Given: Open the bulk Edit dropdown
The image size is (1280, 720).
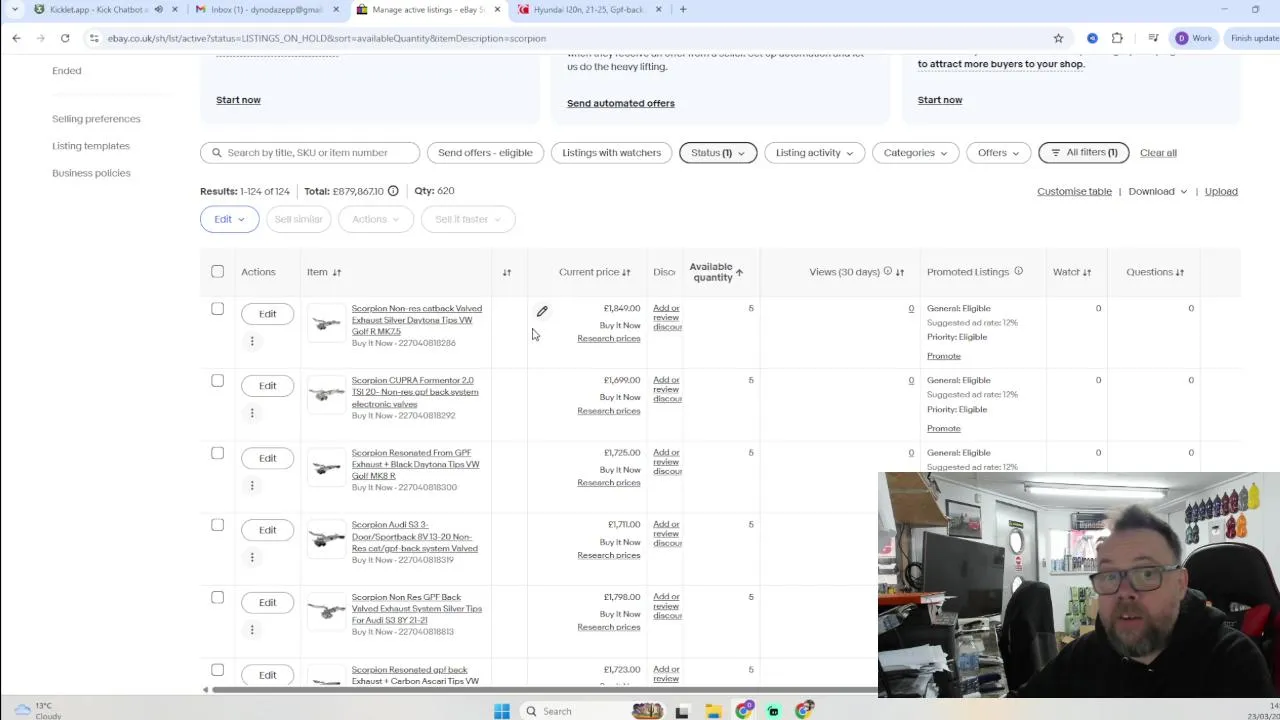Looking at the screenshot, I should click(x=229, y=219).
